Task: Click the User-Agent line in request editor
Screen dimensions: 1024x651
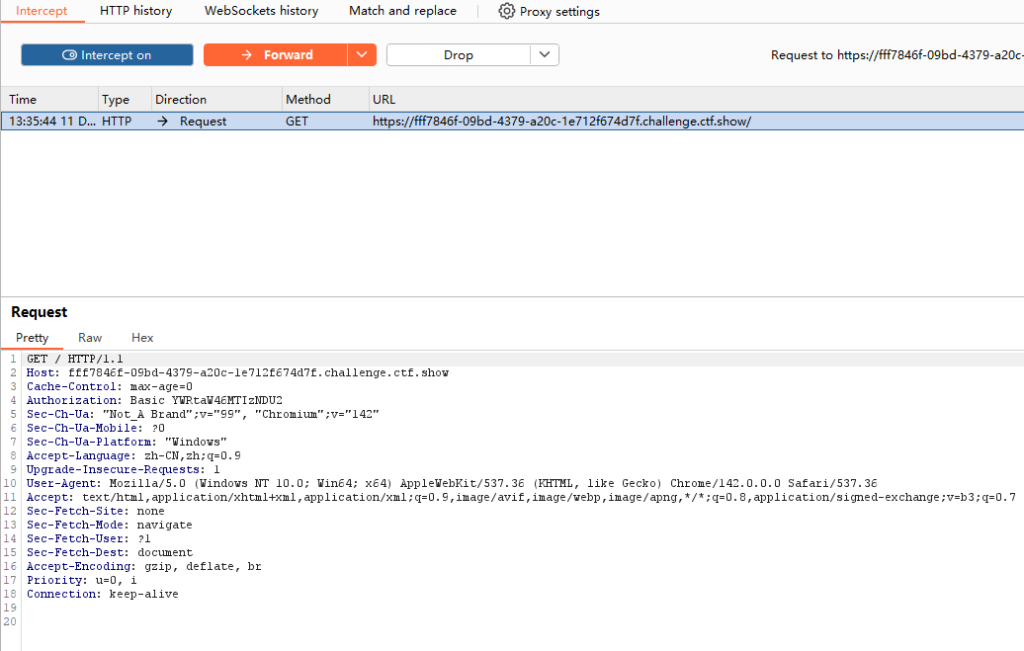Action: point(450,483)
